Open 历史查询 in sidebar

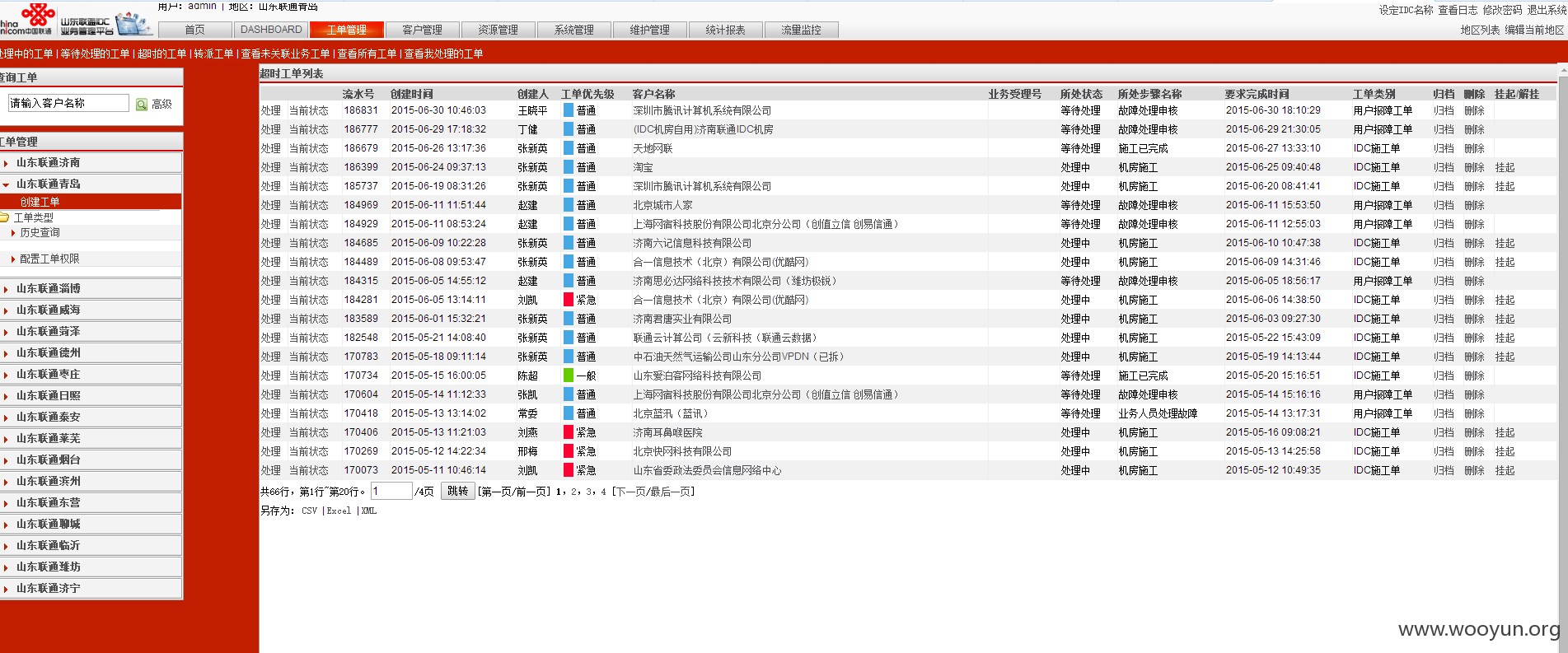[x=40, y=233]
